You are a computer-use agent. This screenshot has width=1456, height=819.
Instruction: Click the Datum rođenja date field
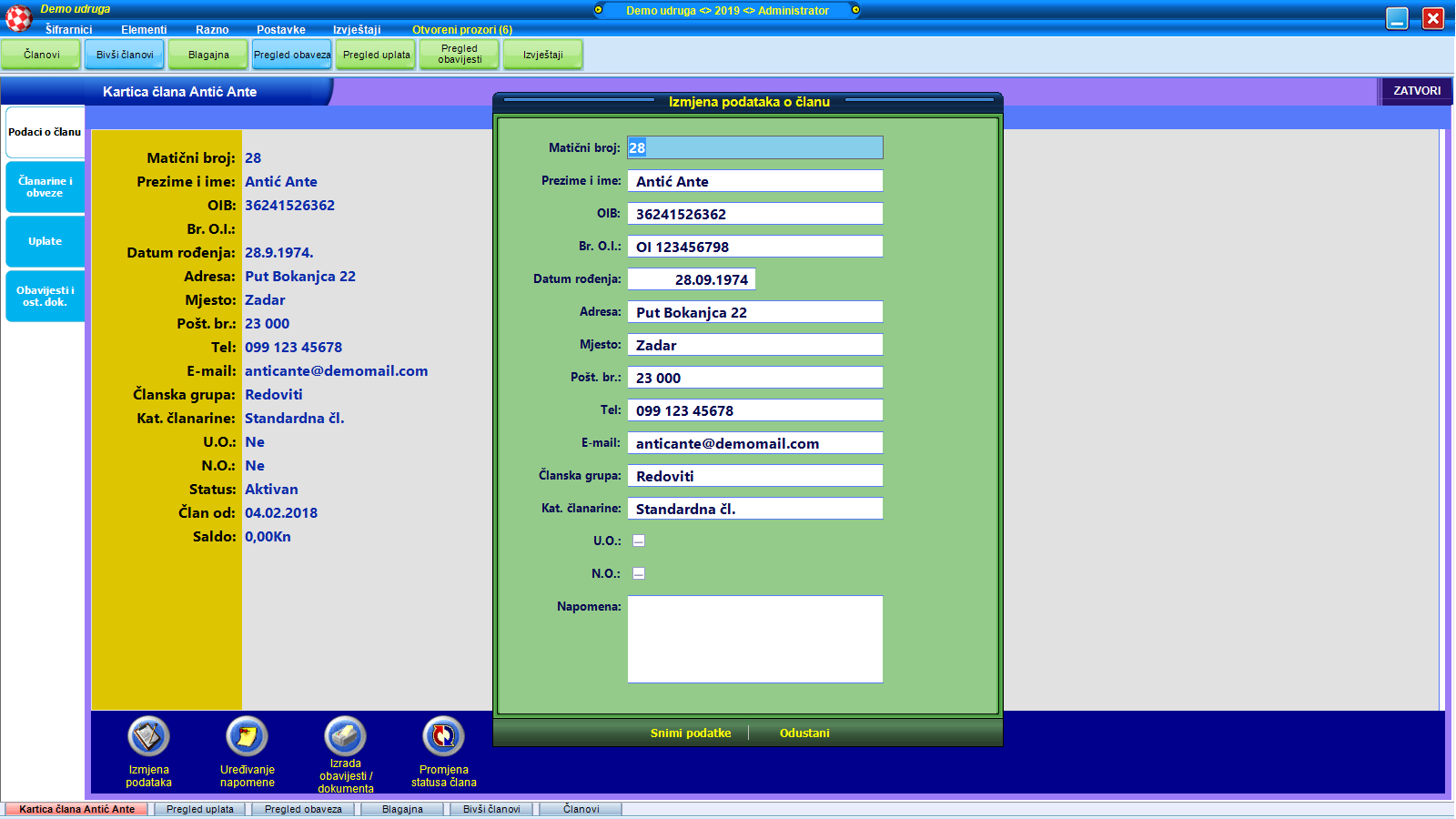click(692, 279)
